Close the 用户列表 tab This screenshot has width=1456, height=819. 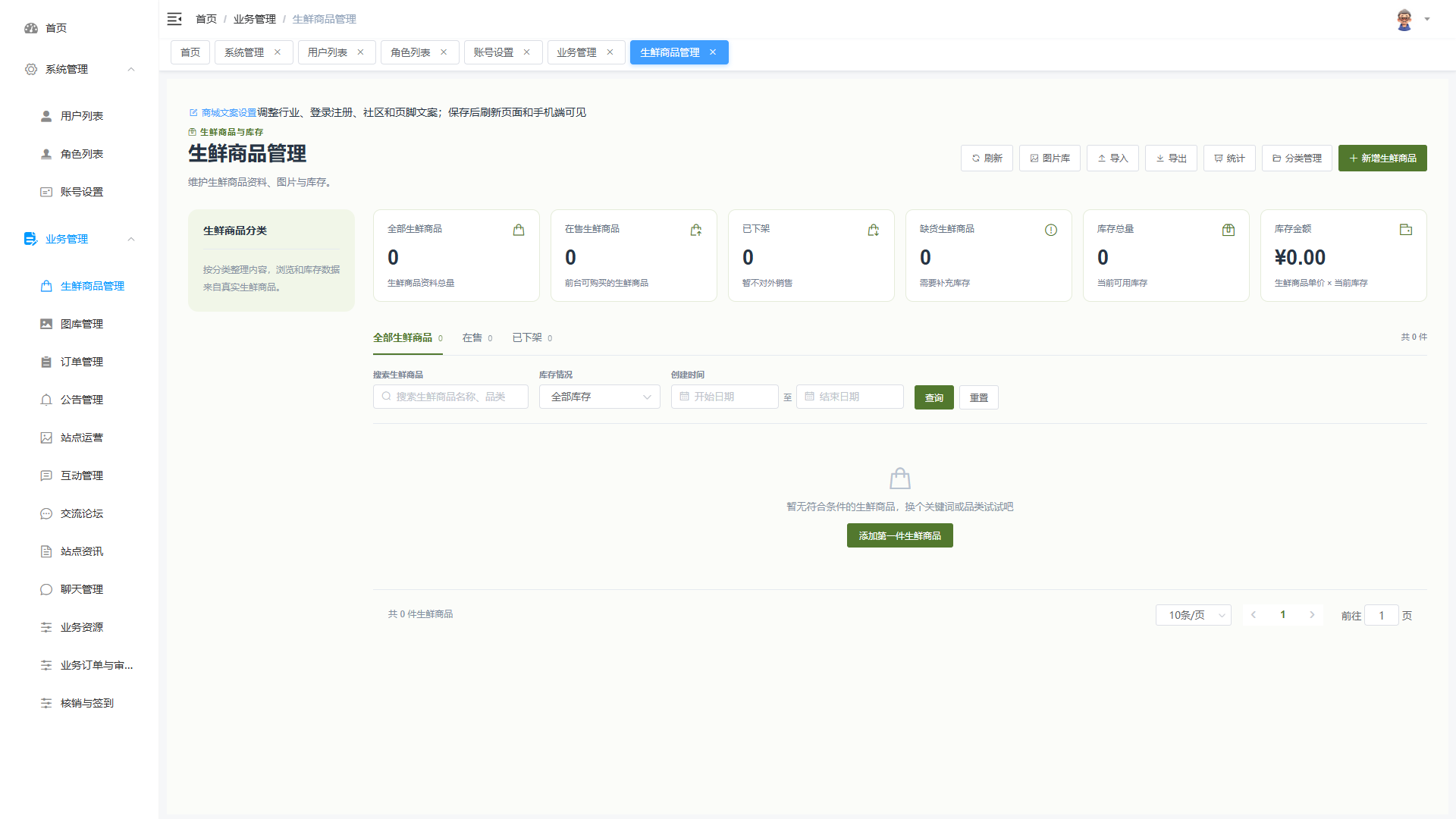[360, 52]
